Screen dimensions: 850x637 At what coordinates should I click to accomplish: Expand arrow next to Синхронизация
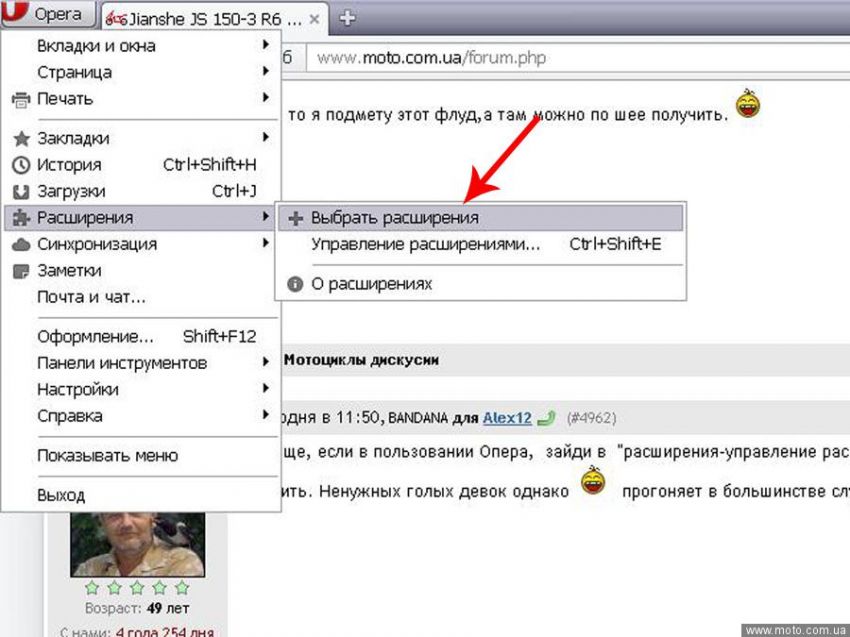tap(266, 243)
